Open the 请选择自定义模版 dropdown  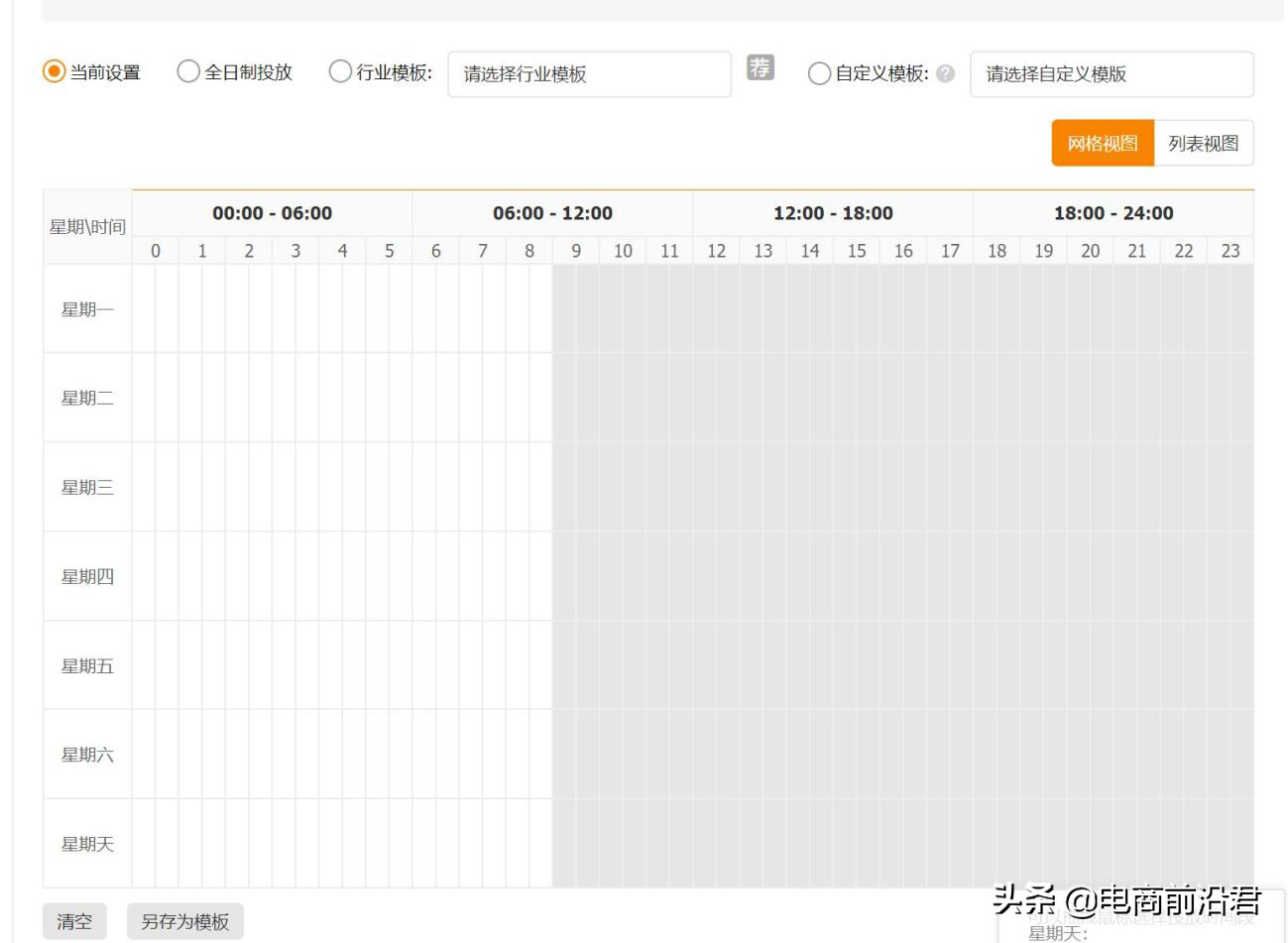[1112, 74]
